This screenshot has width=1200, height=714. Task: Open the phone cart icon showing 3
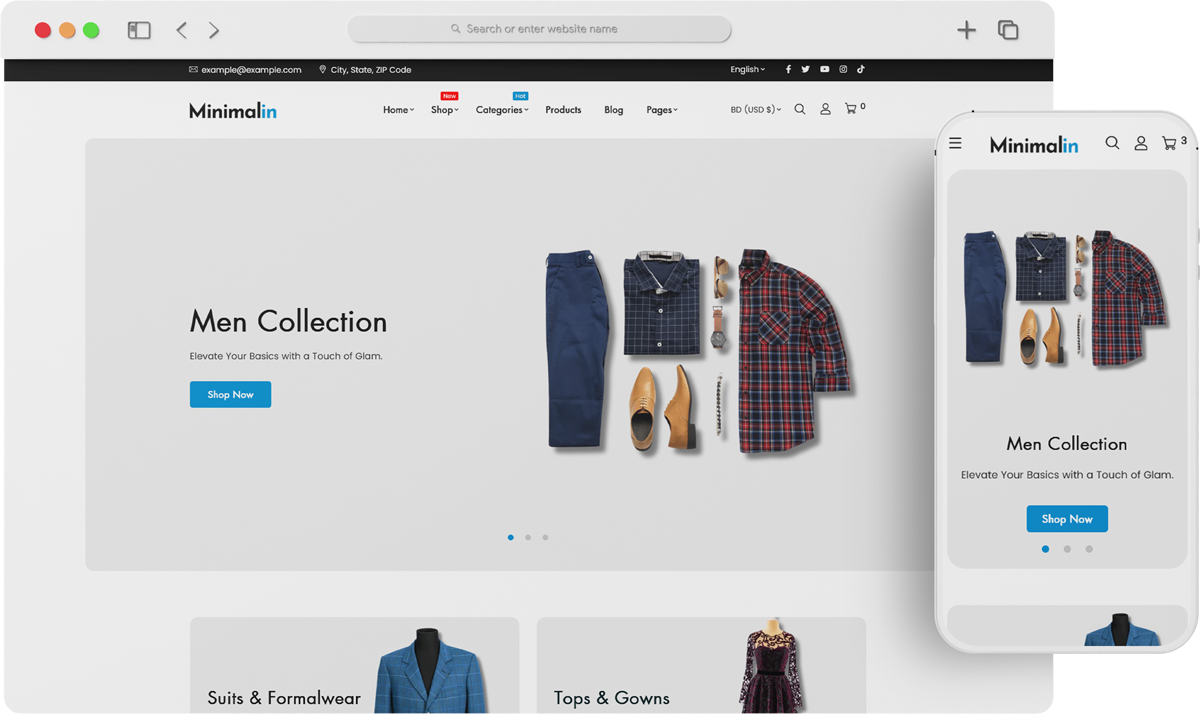pyautogui.click(x=1173, y=143)
